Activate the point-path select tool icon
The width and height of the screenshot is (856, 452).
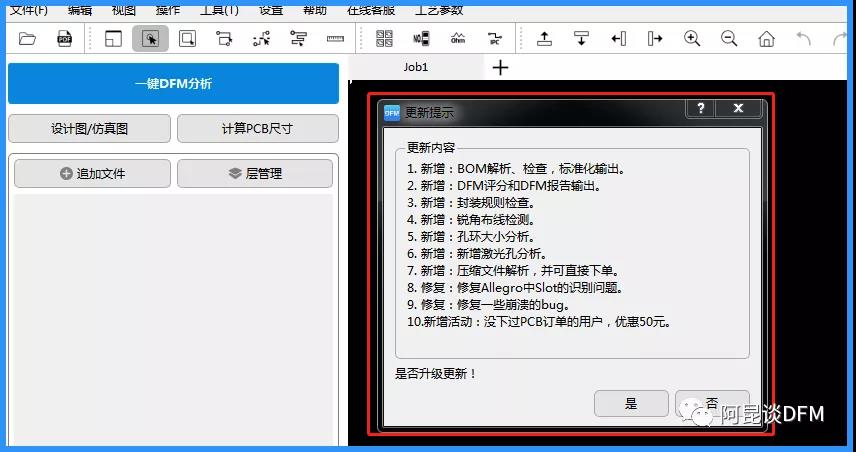pyautogui.click(x=261, y=39)
